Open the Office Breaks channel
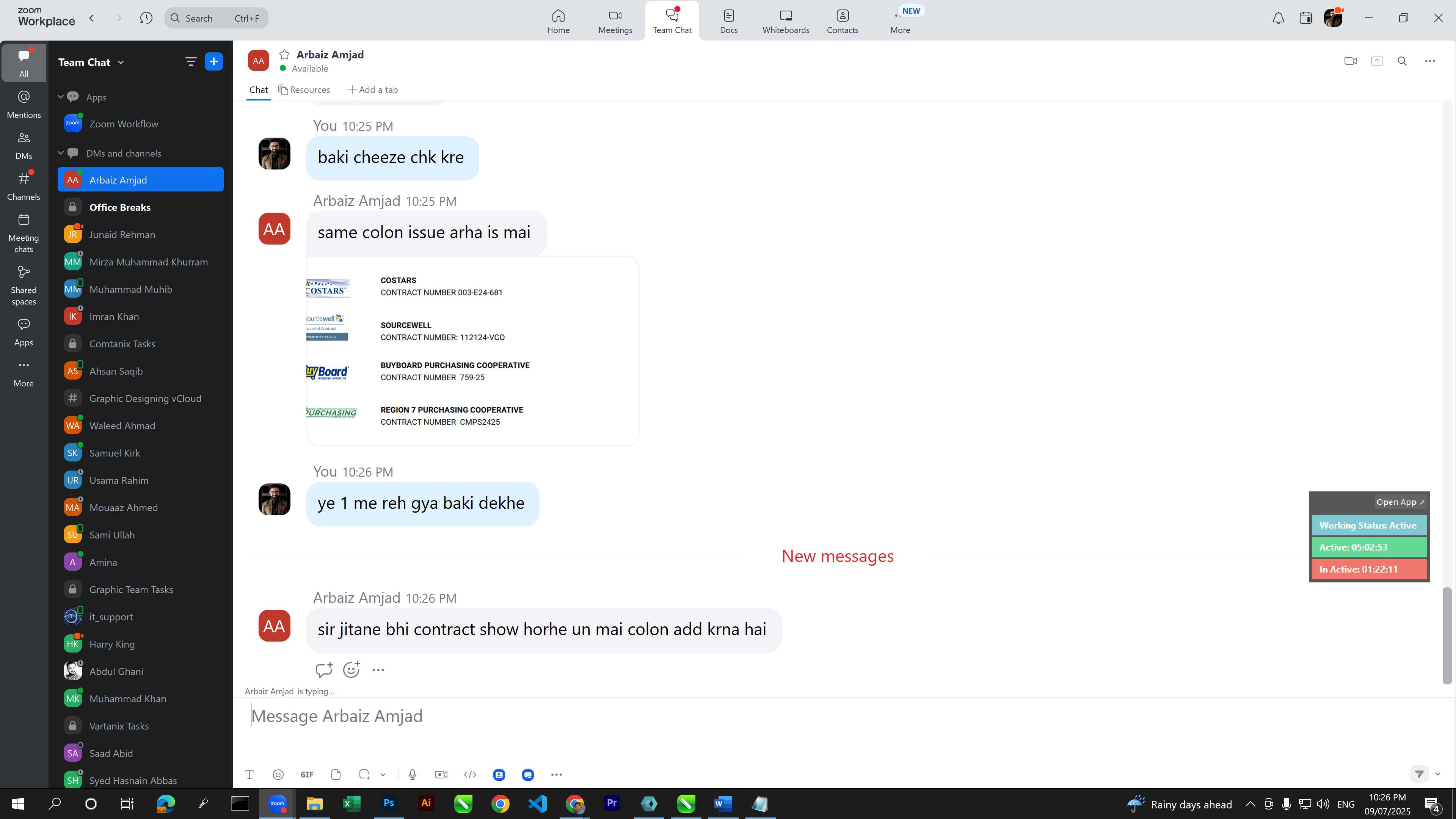The width and height of the screenshot is (1456, 819). click(140, 207)
